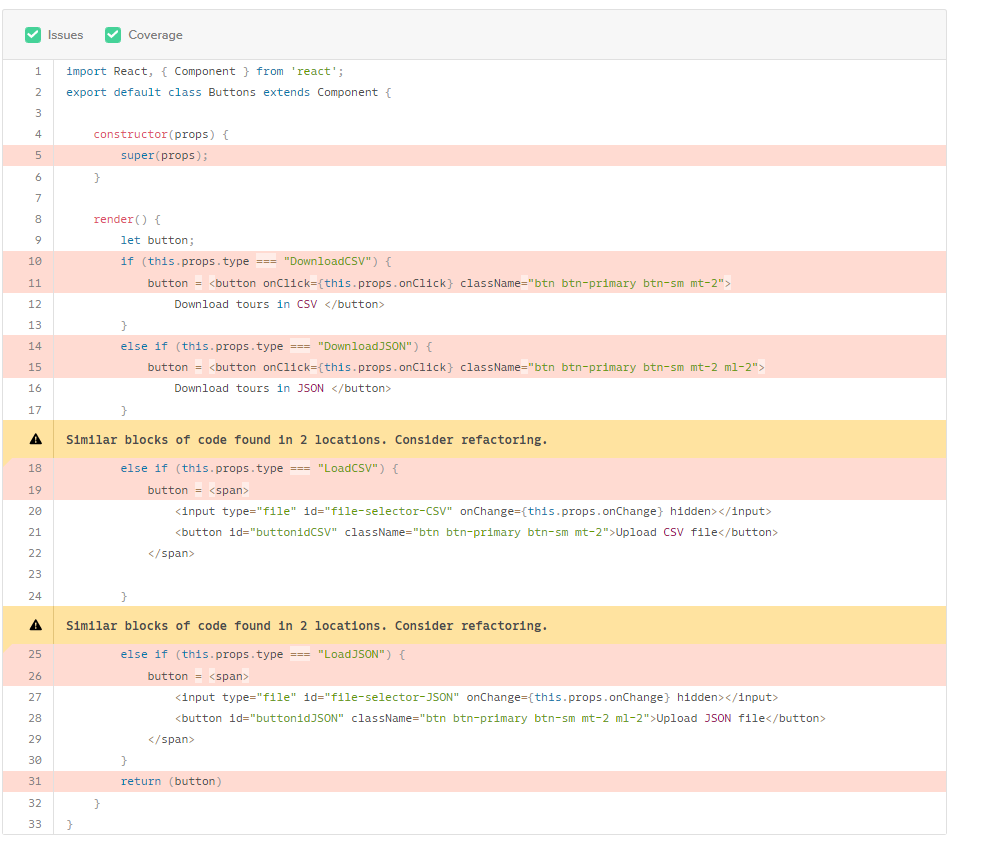Click line number 14 in gutter
The height and width of the screenshot is (854, 1002).
35,346
